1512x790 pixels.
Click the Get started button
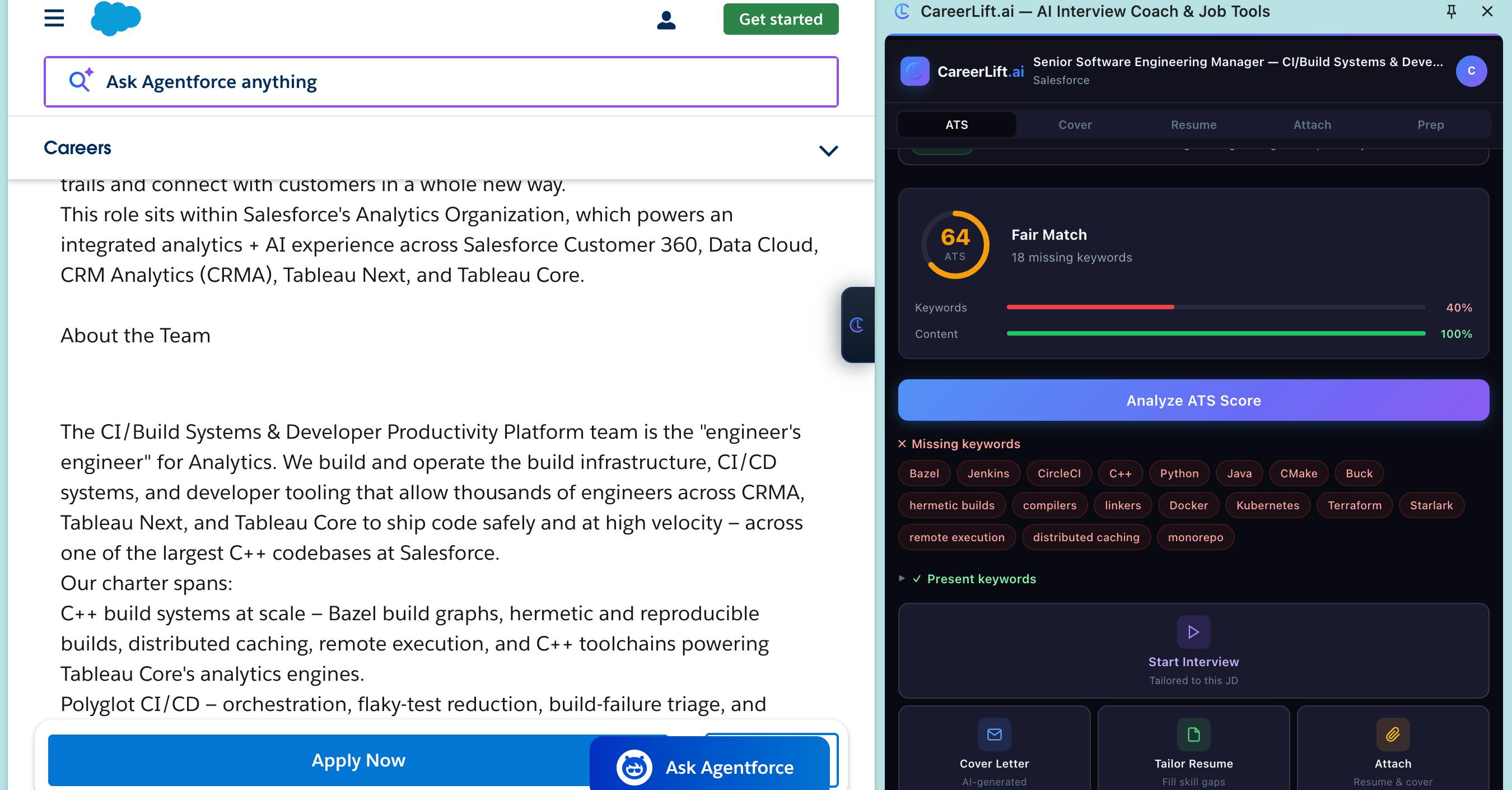click(781, 19)
